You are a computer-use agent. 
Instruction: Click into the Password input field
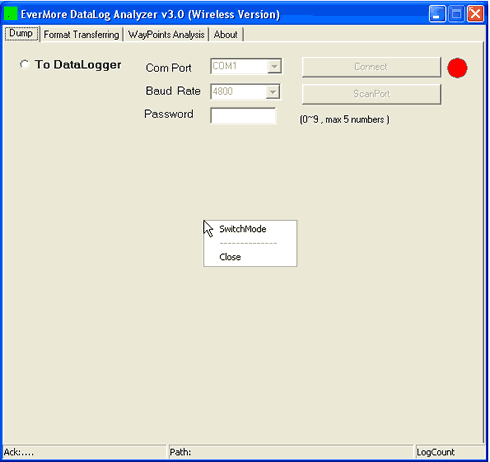(x=243, y=115)
